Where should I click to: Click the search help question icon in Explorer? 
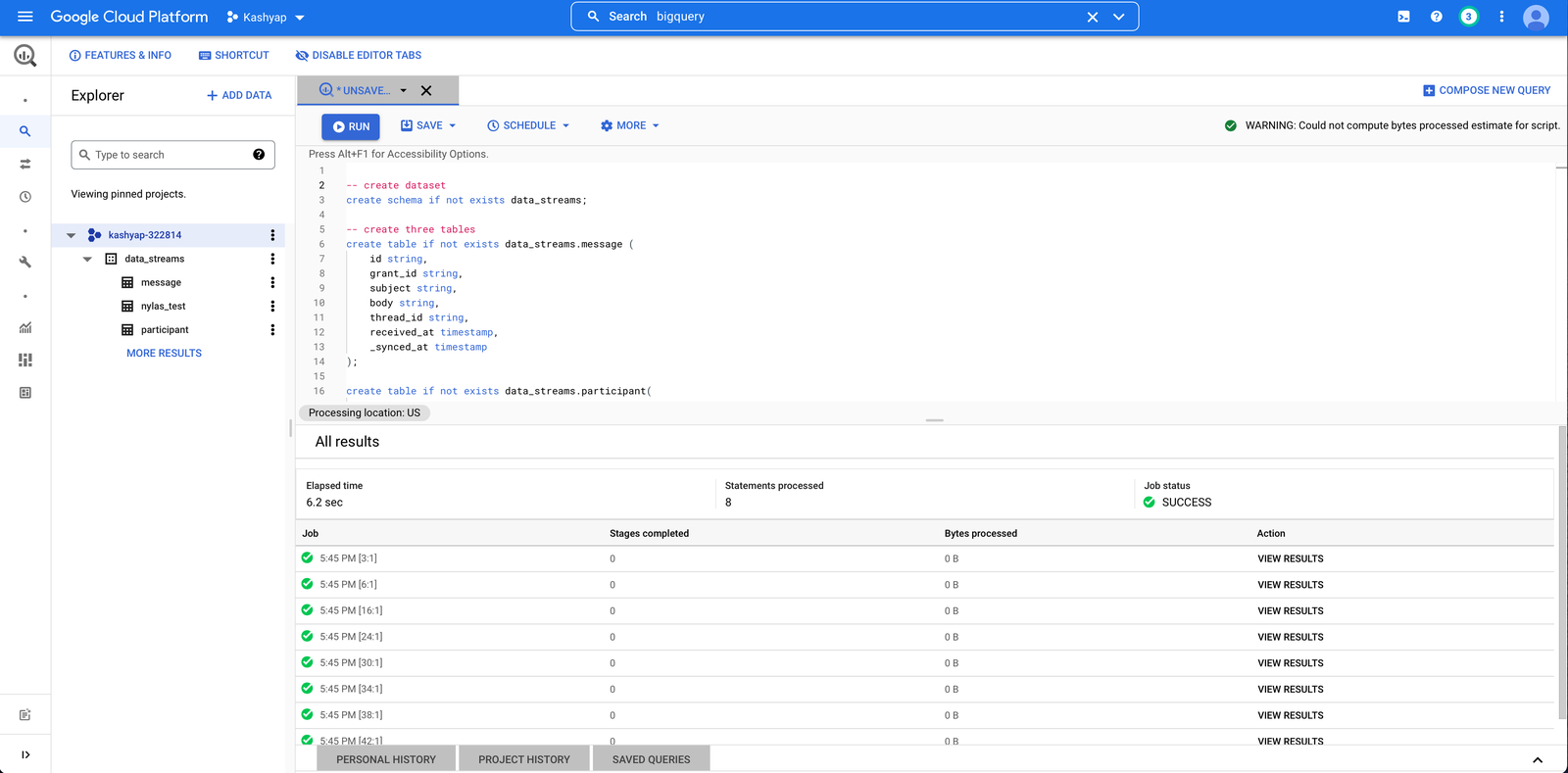click(x=259, y=154)
